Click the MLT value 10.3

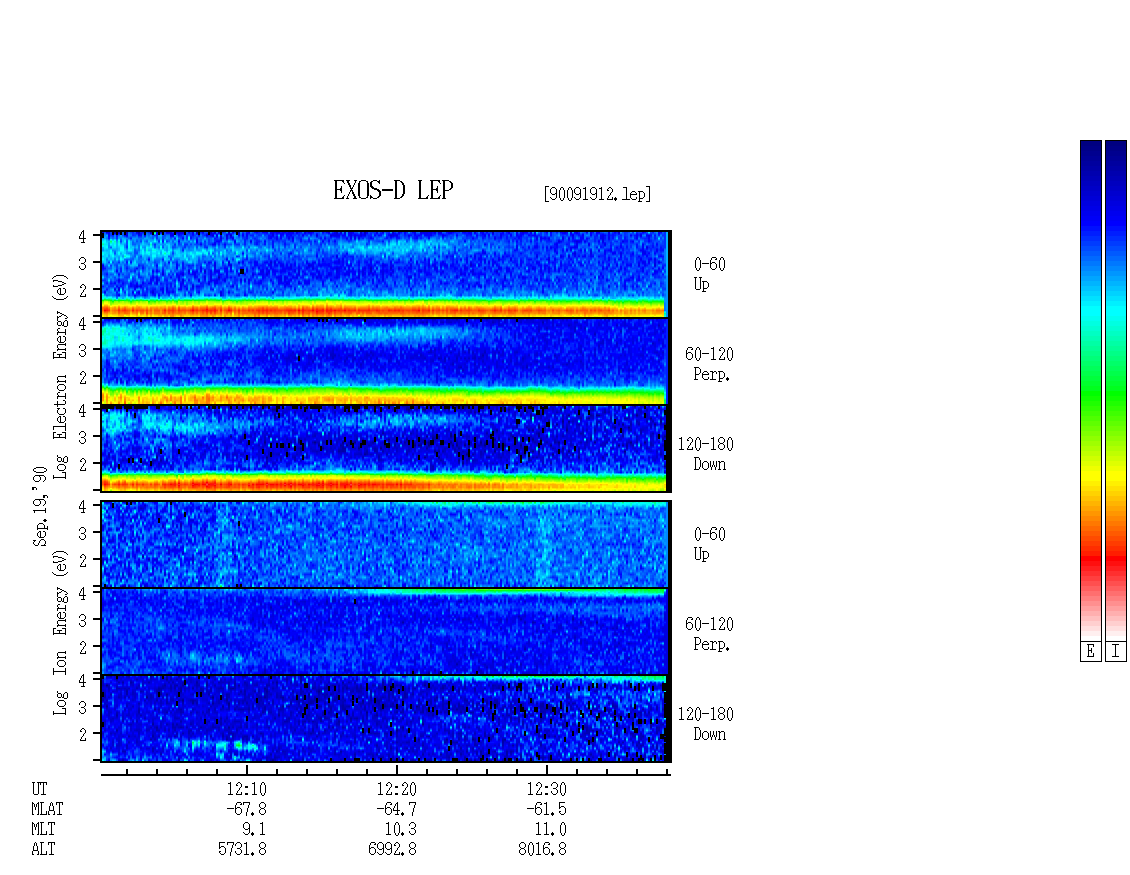400,830
